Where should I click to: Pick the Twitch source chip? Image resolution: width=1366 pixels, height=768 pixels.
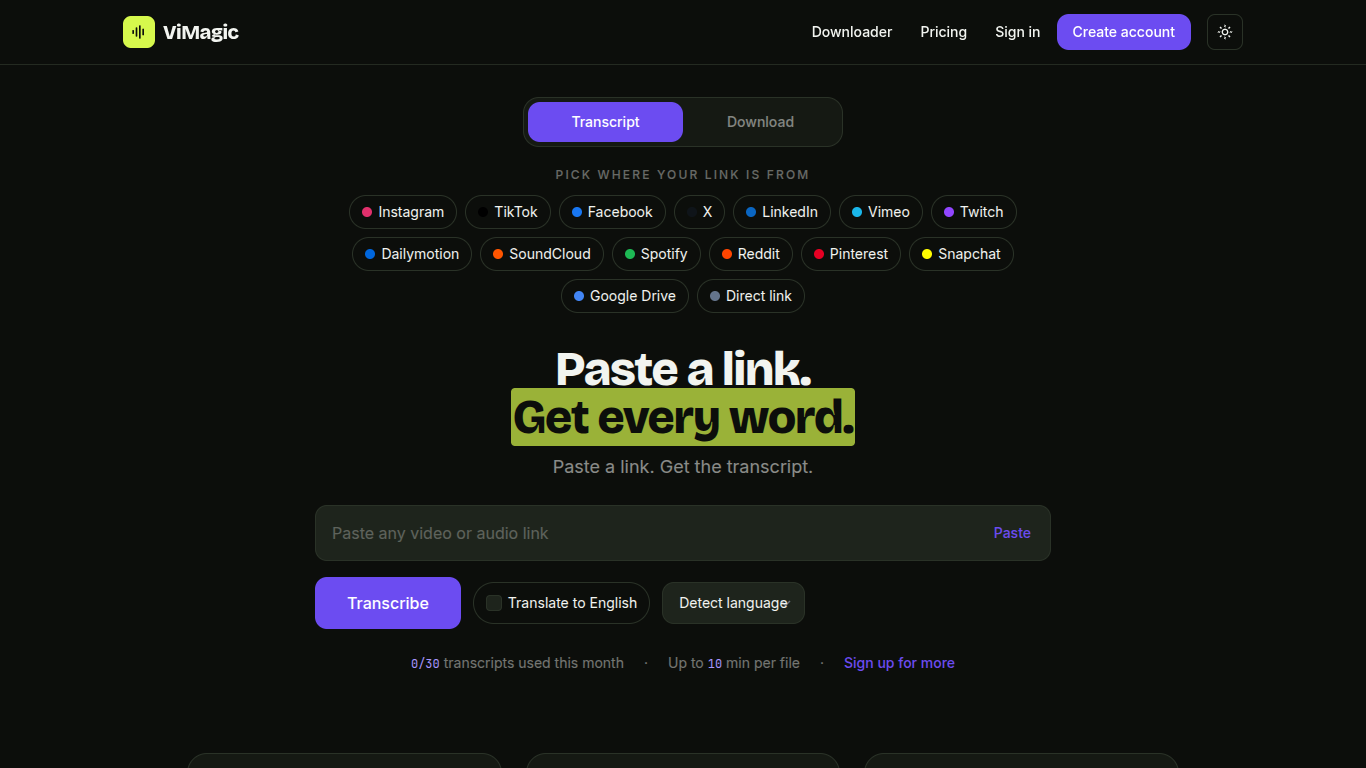pyautogui.click(x=974, y=212)
